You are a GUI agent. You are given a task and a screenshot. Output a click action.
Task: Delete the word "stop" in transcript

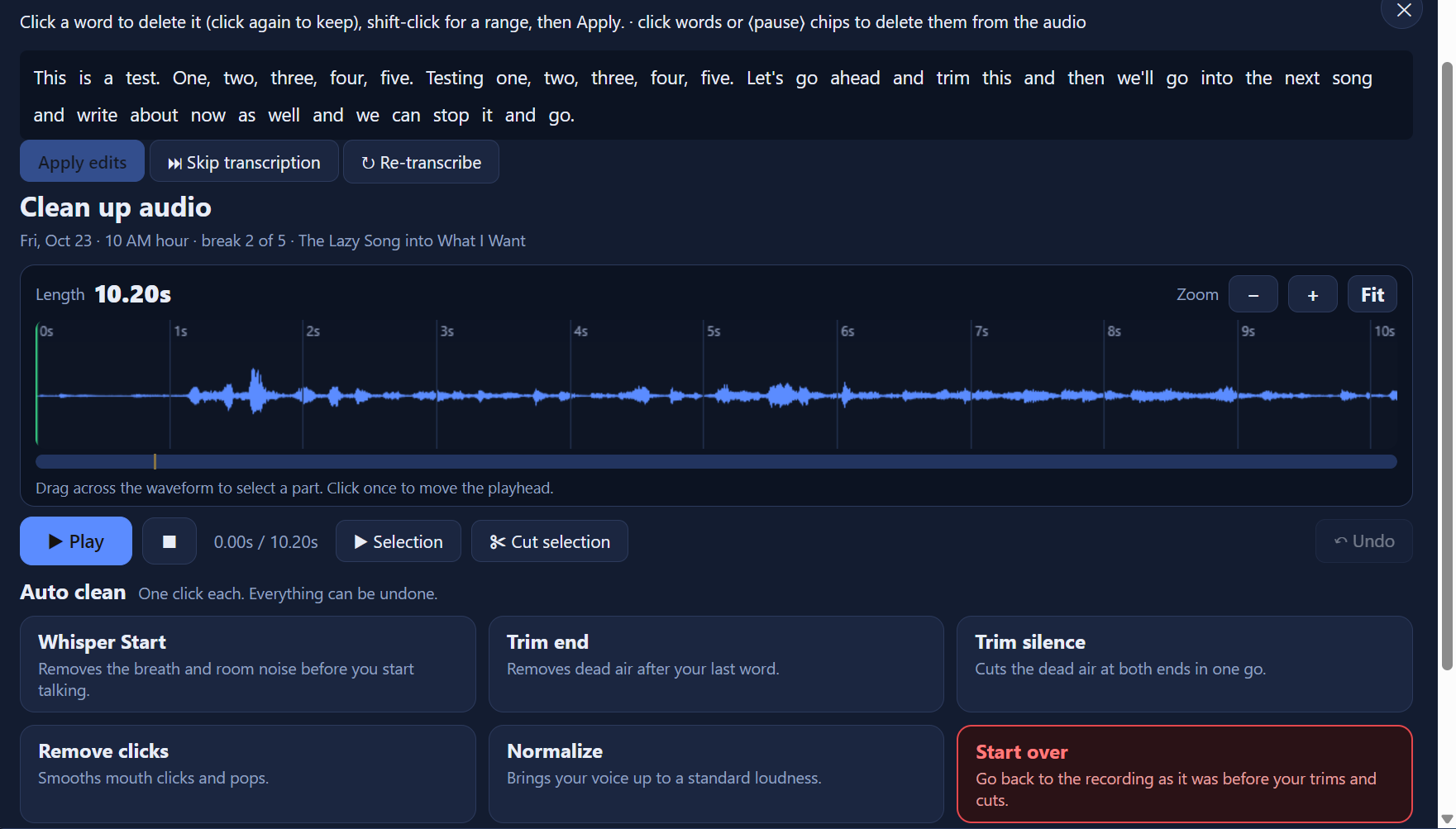[451, 115]
